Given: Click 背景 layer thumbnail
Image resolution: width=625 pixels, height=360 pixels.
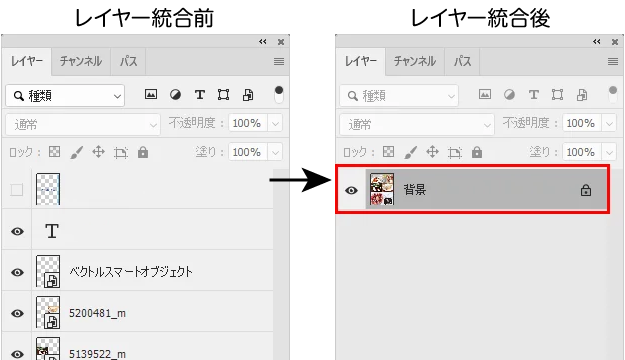Looking at the screenshot, I should 382,189.
